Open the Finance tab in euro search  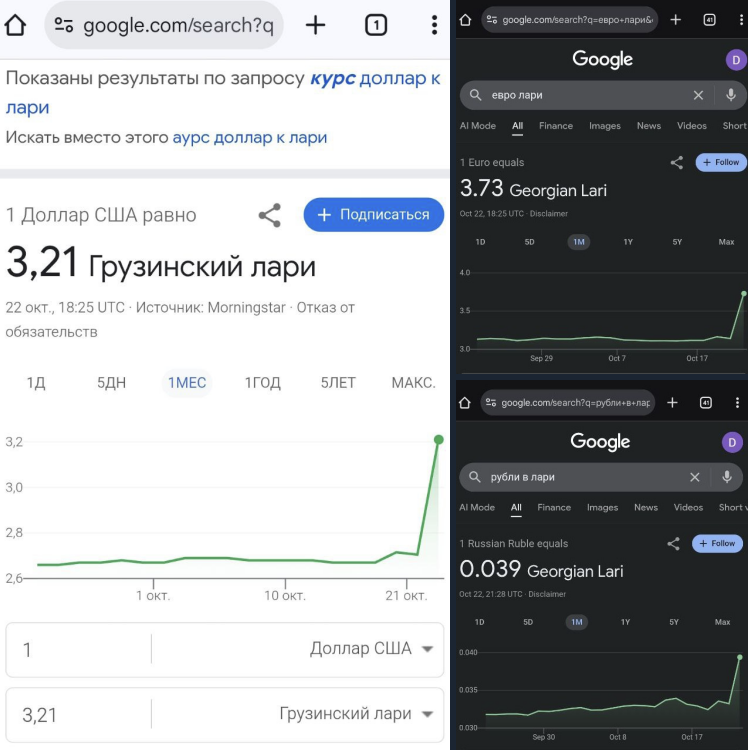(556, 126)
